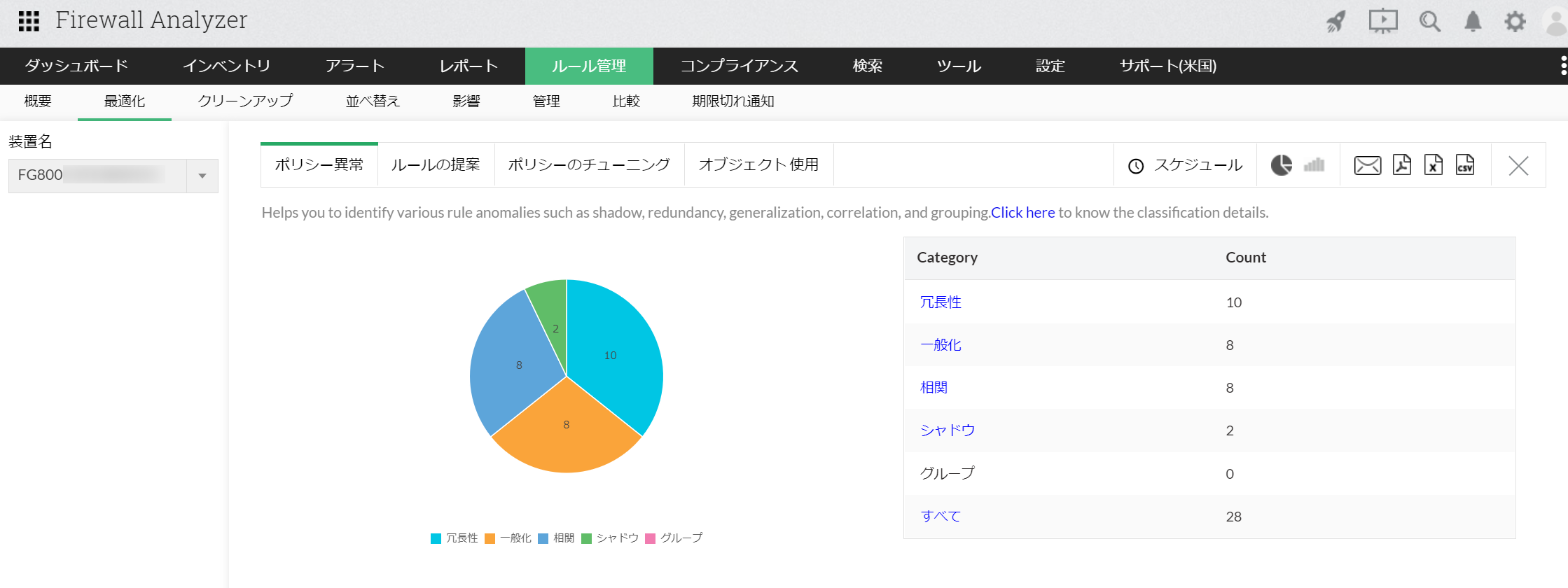Switch to bar chart view
The height and width of the screenshot is (588, 1568).
click(x=1314, y=165)
